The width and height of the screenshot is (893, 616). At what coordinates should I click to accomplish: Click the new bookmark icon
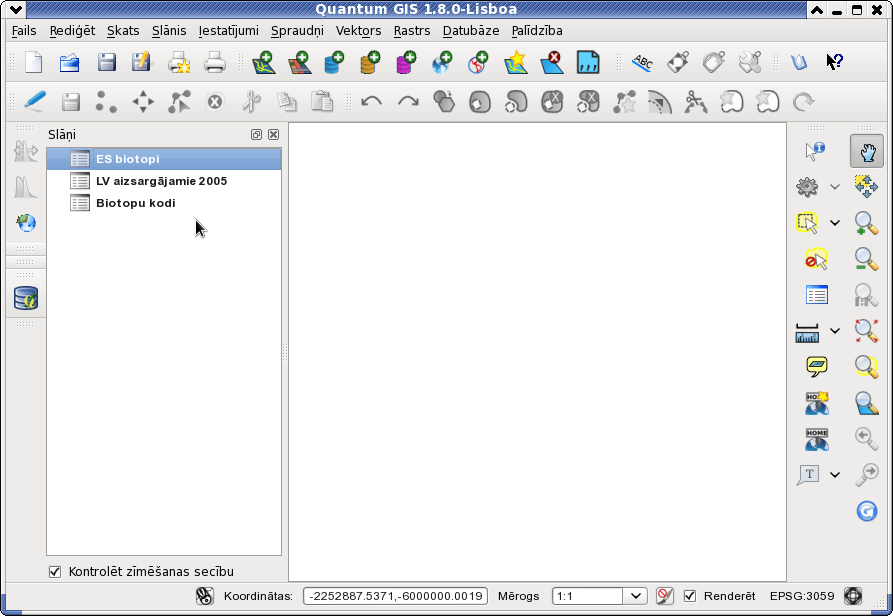click(x=817, y=403)
